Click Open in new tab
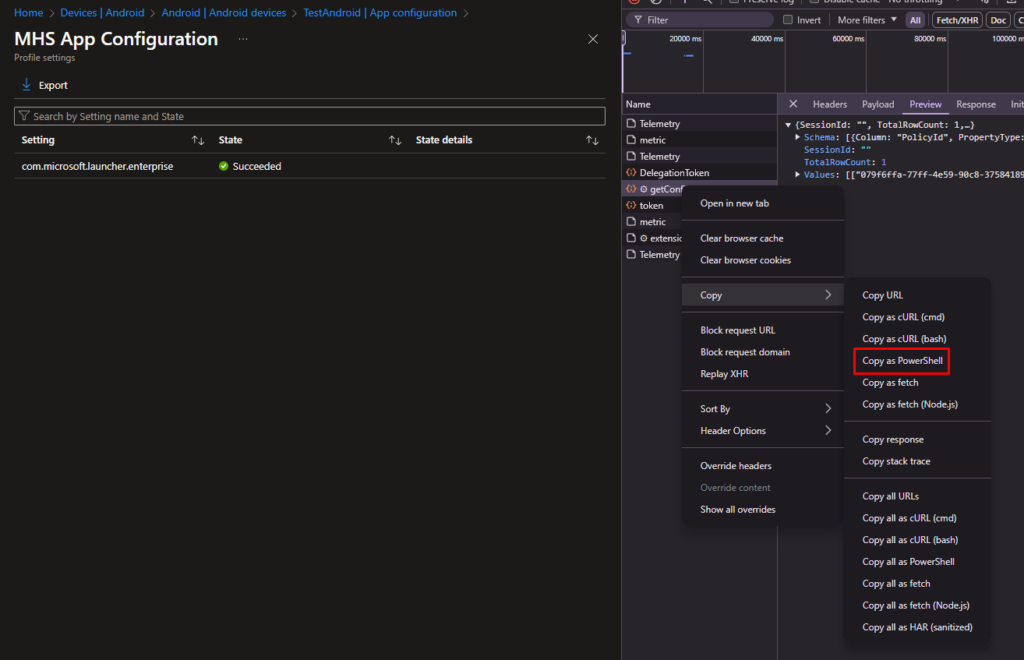This screenshot has width=1024, height=660. click(734, 204)
